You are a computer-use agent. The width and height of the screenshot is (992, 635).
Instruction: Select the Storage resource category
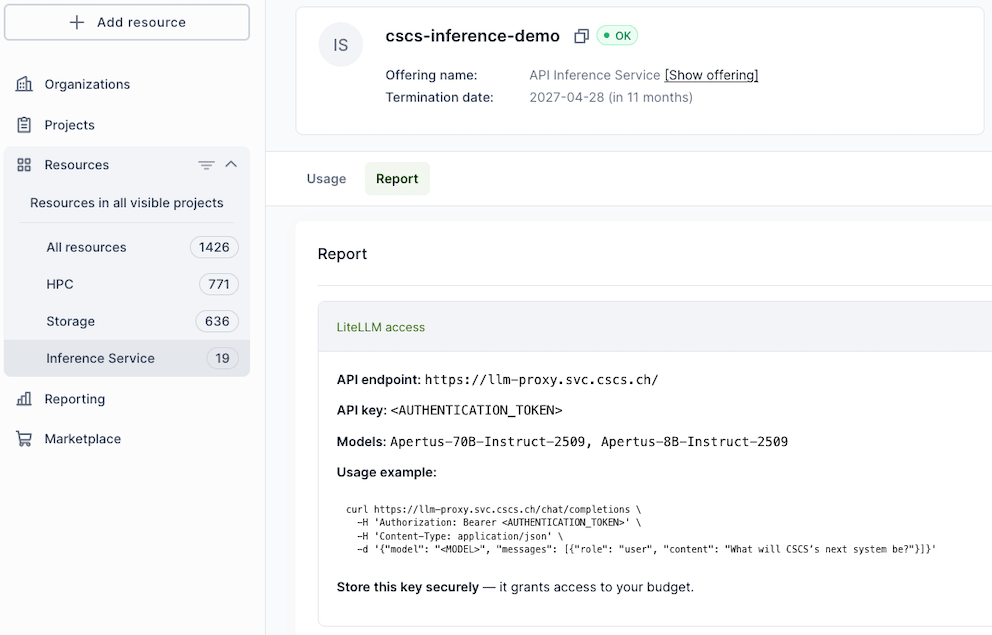pyautogui.click(x=127, y=321)
